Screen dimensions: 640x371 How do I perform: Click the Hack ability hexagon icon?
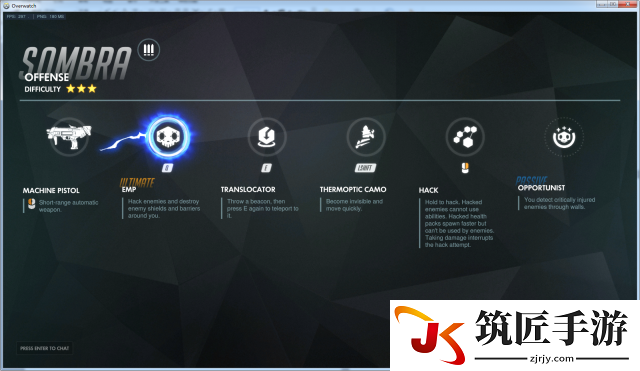[465, 137]
